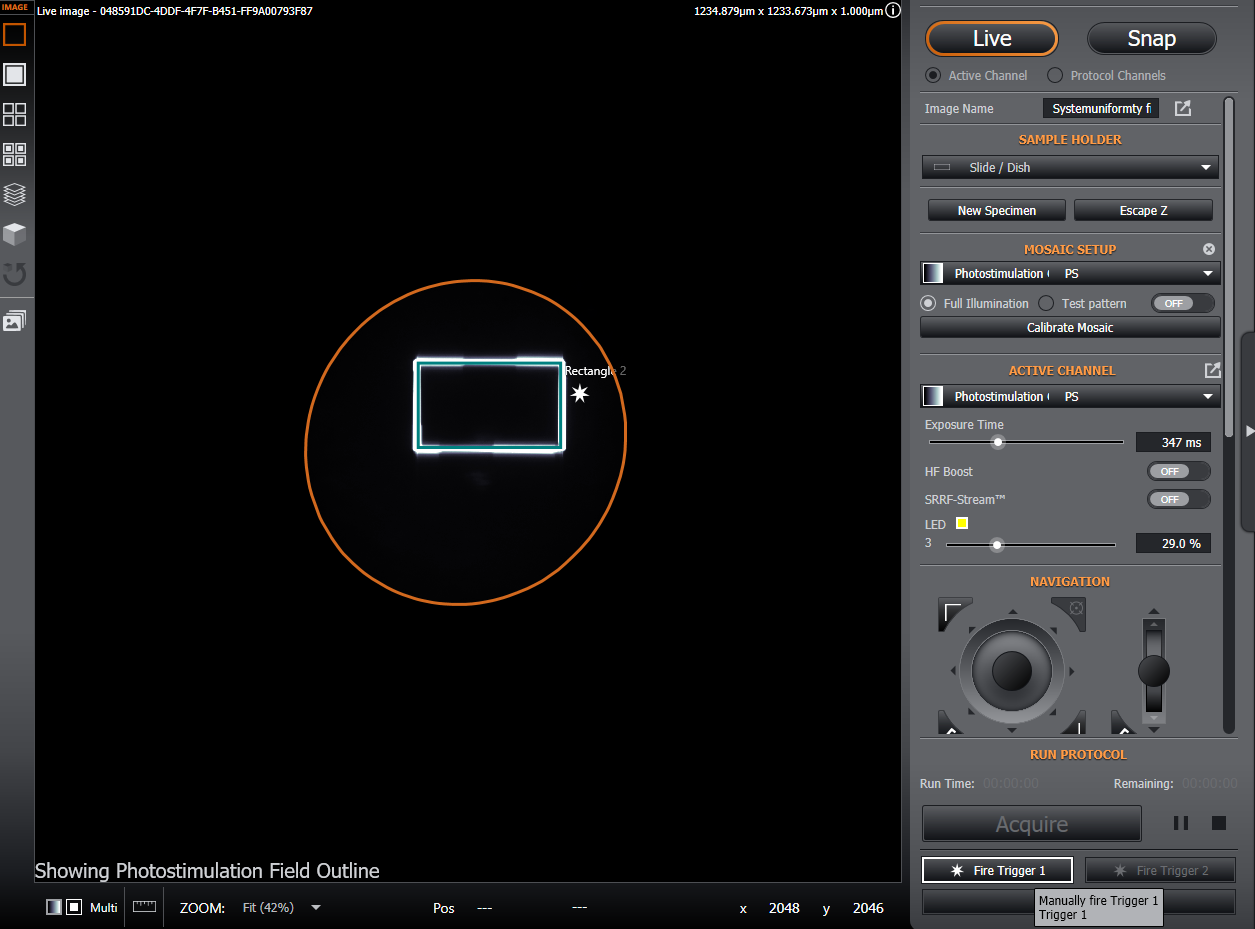Select the Test pattern radio button
1255x929 pixels.
click(1046, 303)
